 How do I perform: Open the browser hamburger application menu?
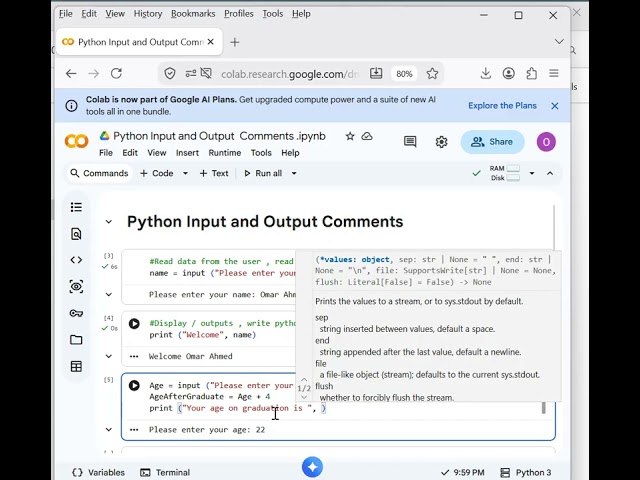click(554, 73)
